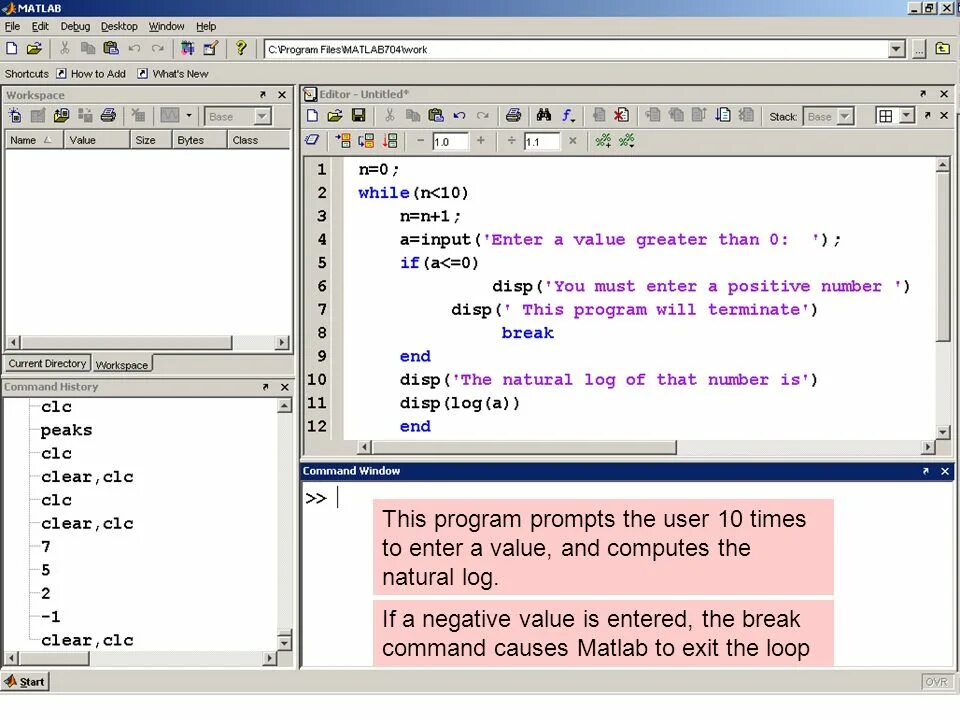Click the Editor vertical scrollbar
The height and width of the screenshot is (720, 960).
[943, 298]
